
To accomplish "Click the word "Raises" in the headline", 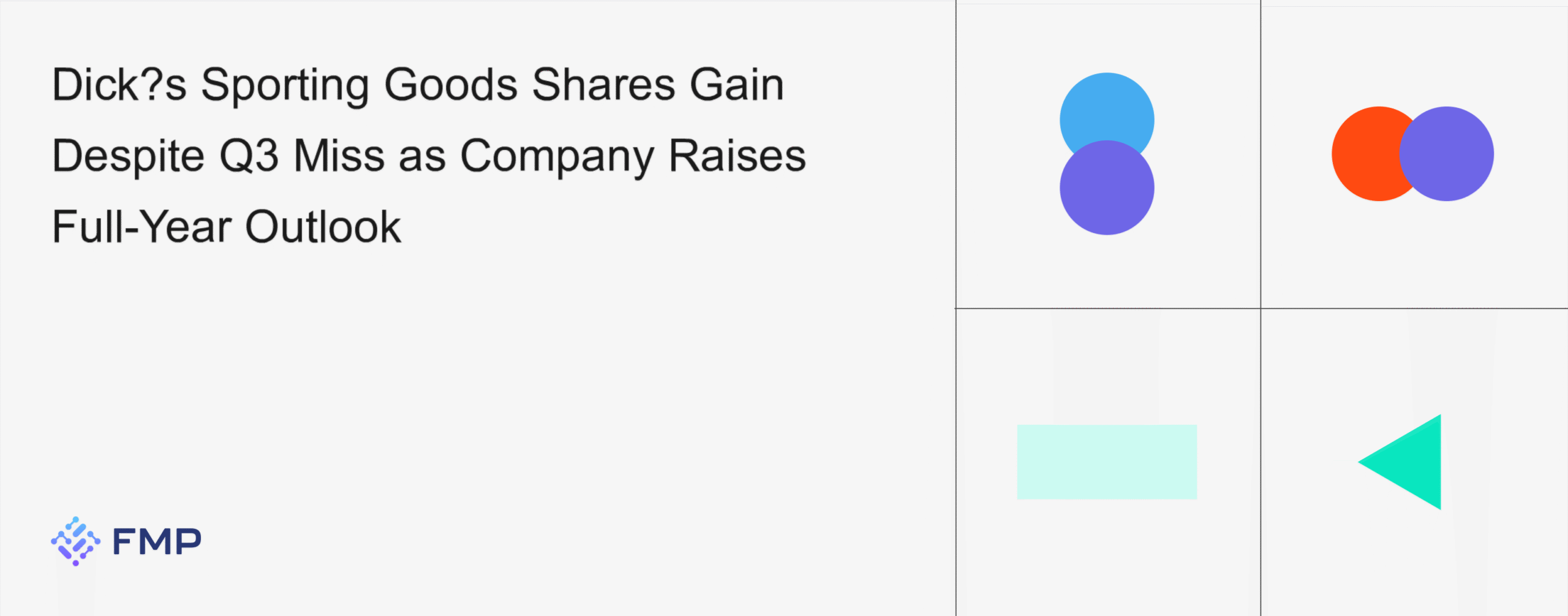I will [737, 156].
